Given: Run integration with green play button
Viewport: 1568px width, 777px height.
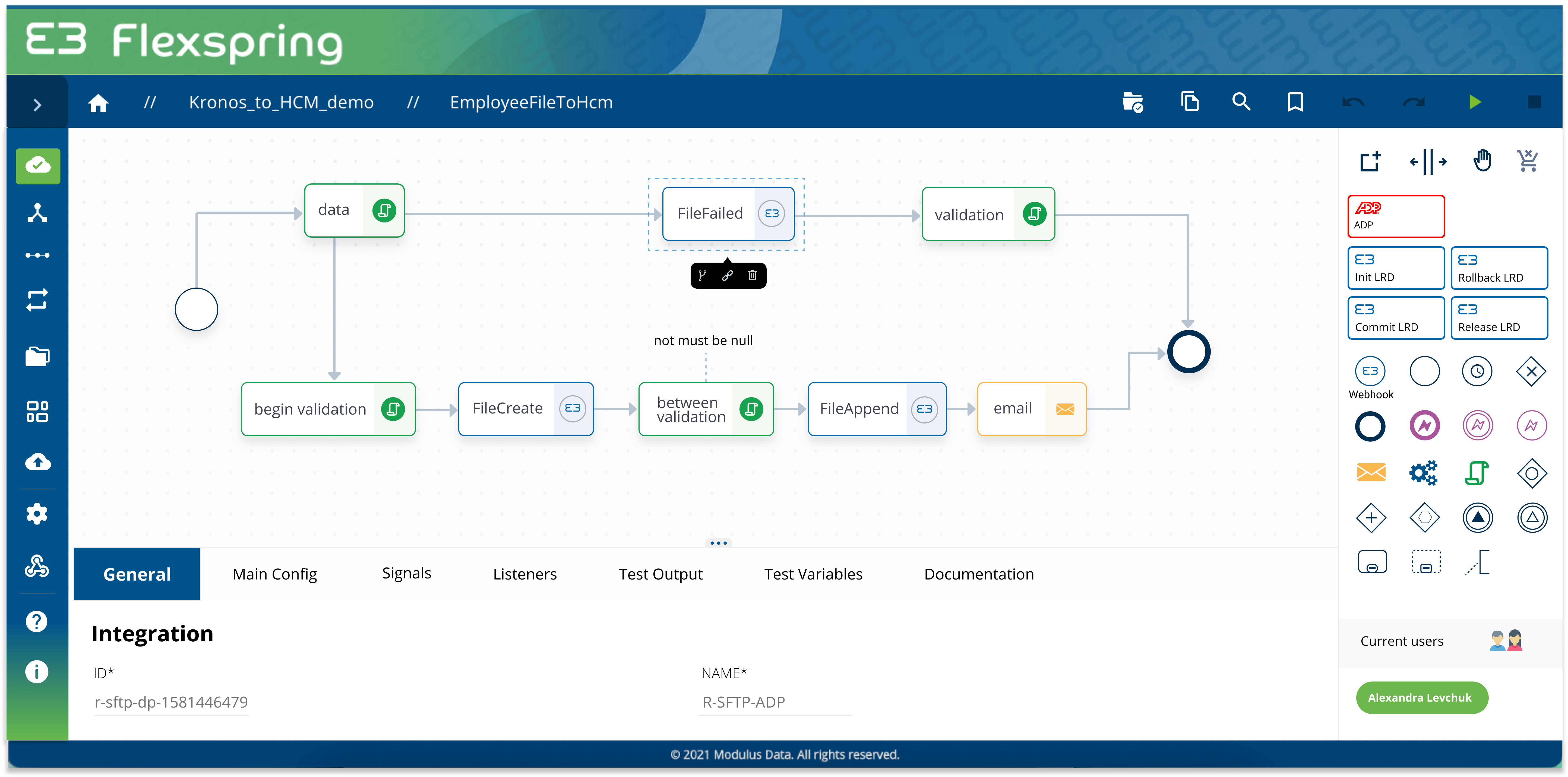Looking at the screenshot, I should tap(1474, 102).
